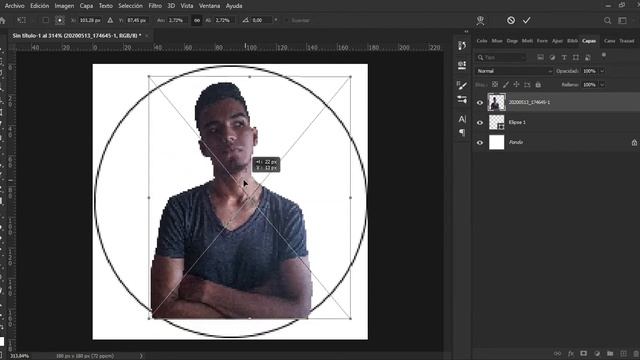640x360 pixels.
Task: Open the interpolation dropdown arrow
Action: pos(276,20)
